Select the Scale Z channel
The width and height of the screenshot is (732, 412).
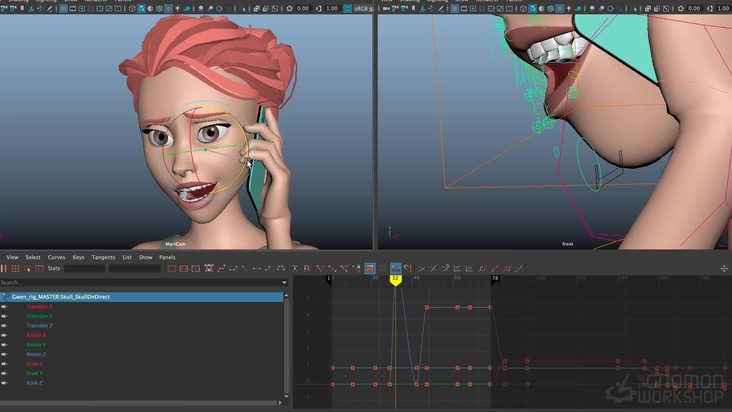click(x=35, y=383)
